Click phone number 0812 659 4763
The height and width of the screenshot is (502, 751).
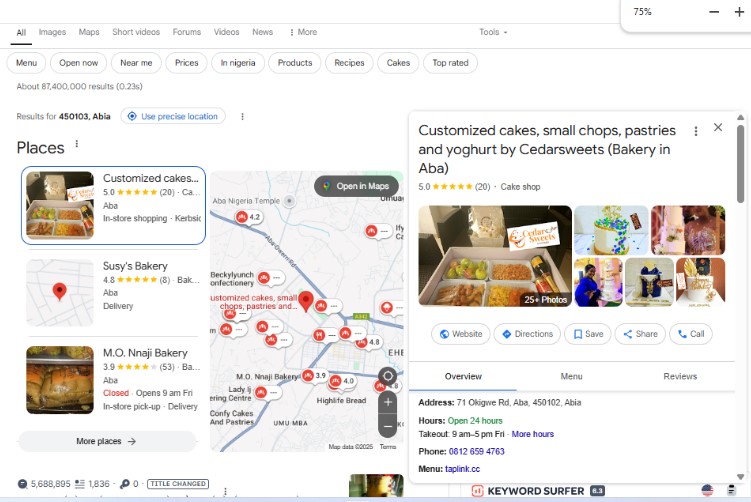click(x=477, y=451)
